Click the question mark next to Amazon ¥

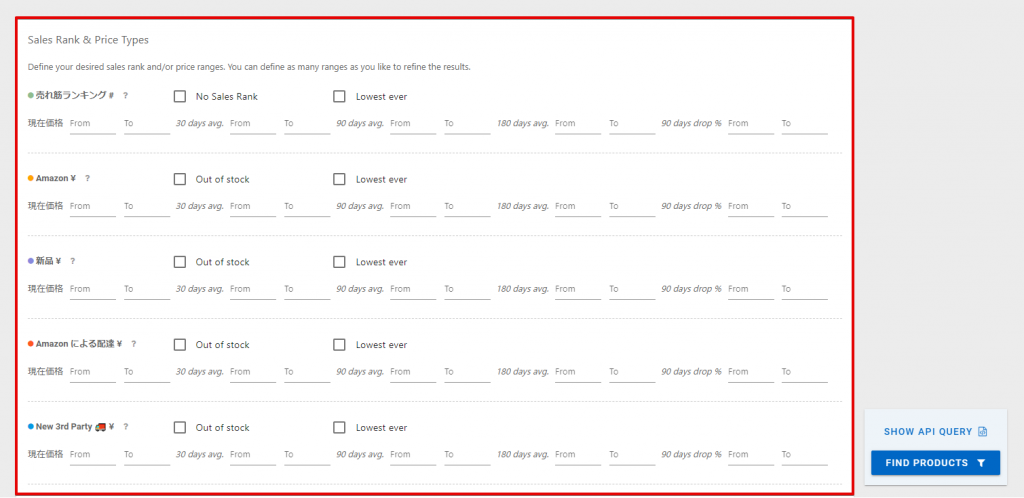[88, 179]
